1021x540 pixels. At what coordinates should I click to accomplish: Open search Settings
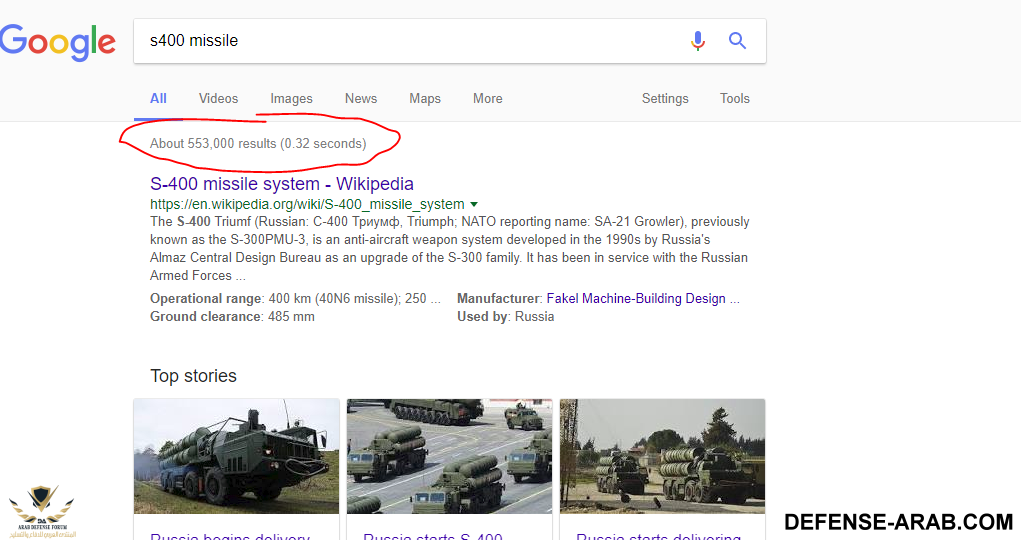(x=665, y=98)
